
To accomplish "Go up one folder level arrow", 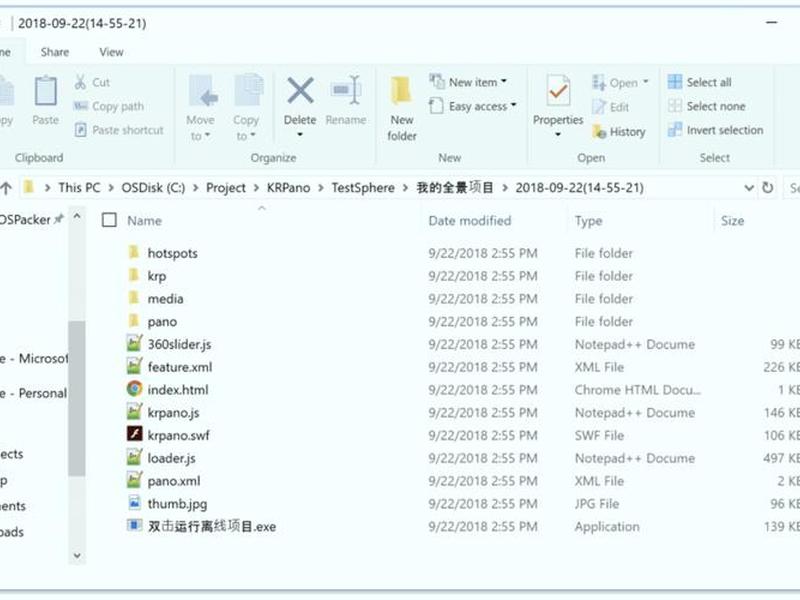I will click(6, 188).
